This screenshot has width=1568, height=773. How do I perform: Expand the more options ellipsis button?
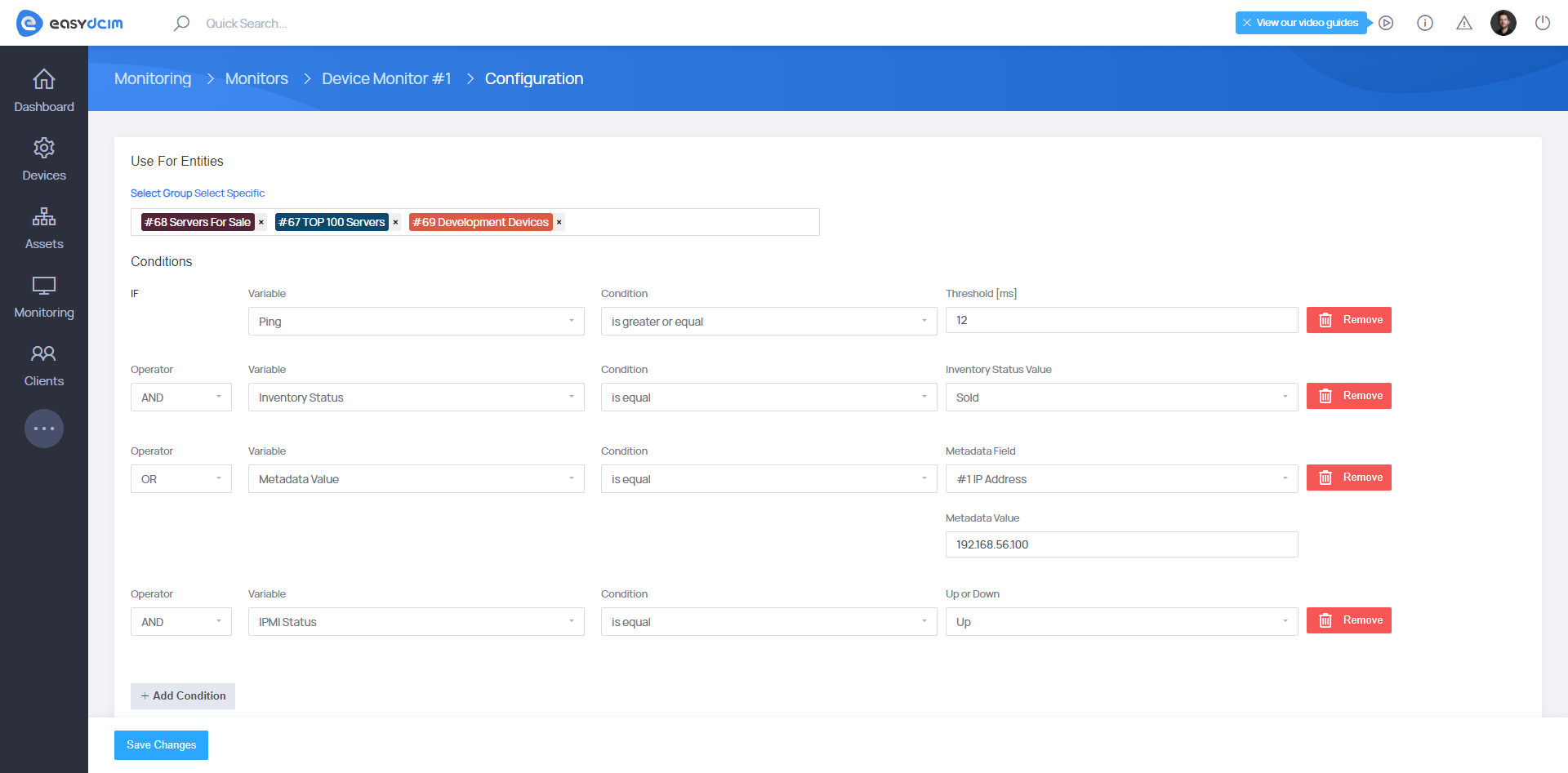(x=44, y=429)
